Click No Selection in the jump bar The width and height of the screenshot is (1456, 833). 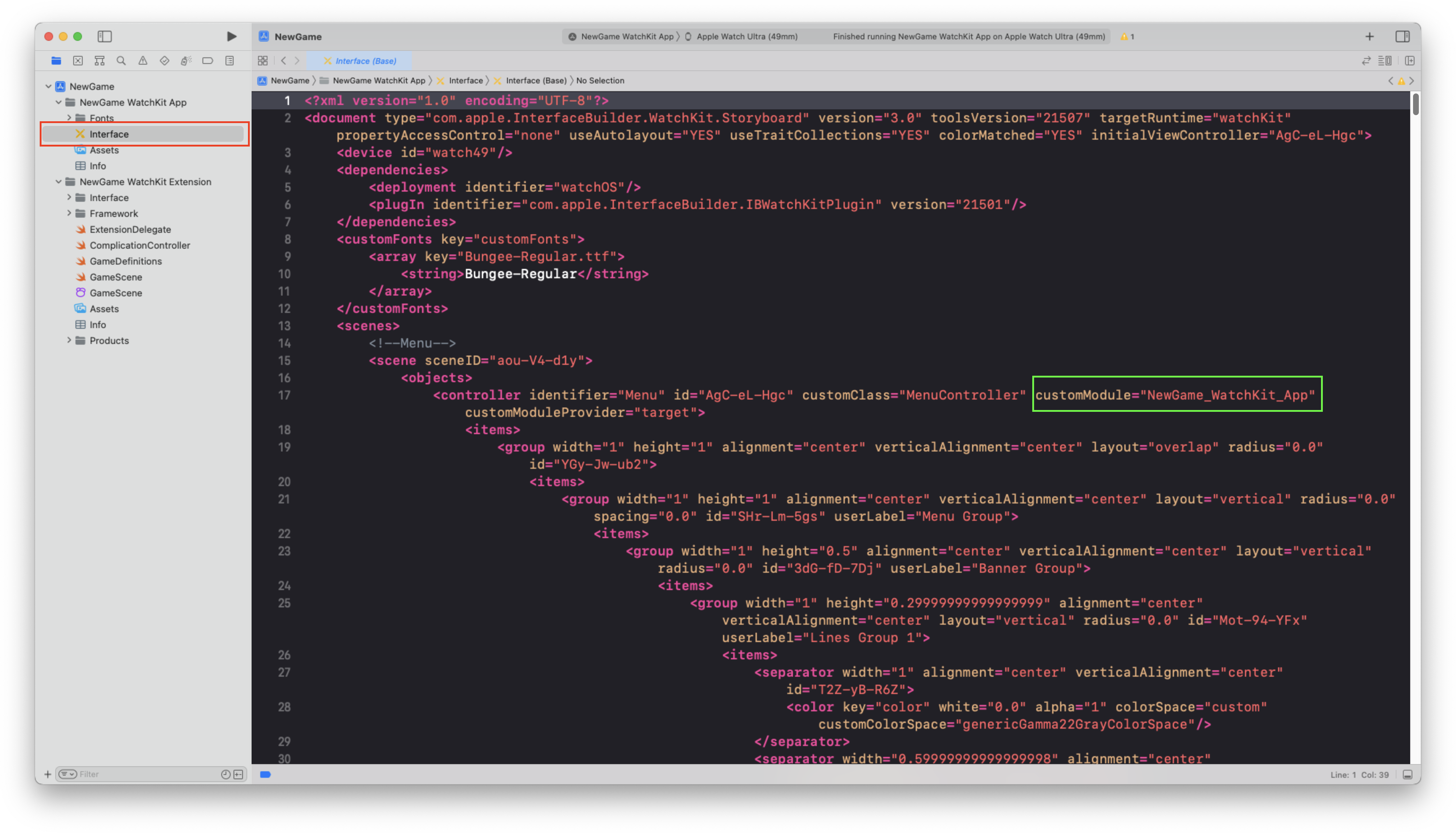(x=600, y=81)
